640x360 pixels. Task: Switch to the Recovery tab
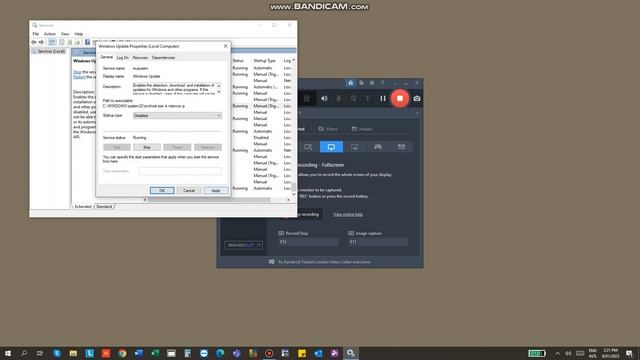(140, 58)
